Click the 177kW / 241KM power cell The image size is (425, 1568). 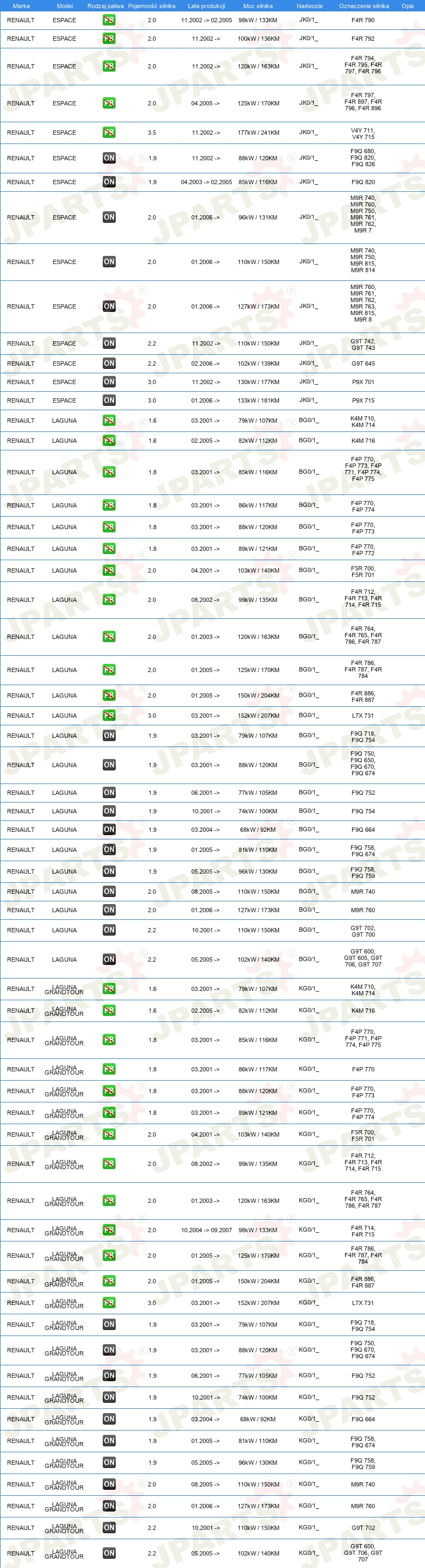[x=258, y=132]
